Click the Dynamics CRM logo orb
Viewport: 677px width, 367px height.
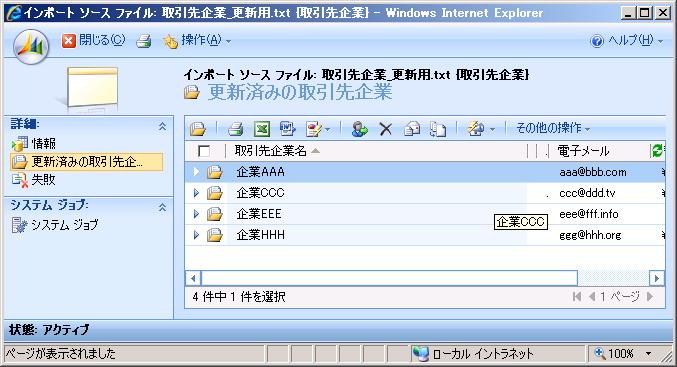pyautogui.click(x=31, y=47)
